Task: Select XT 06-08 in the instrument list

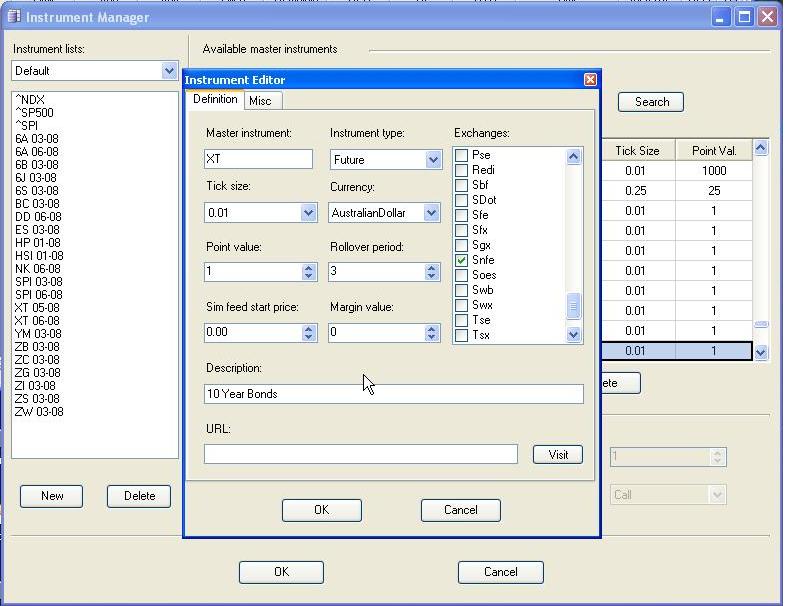Action: click(38, 320)
